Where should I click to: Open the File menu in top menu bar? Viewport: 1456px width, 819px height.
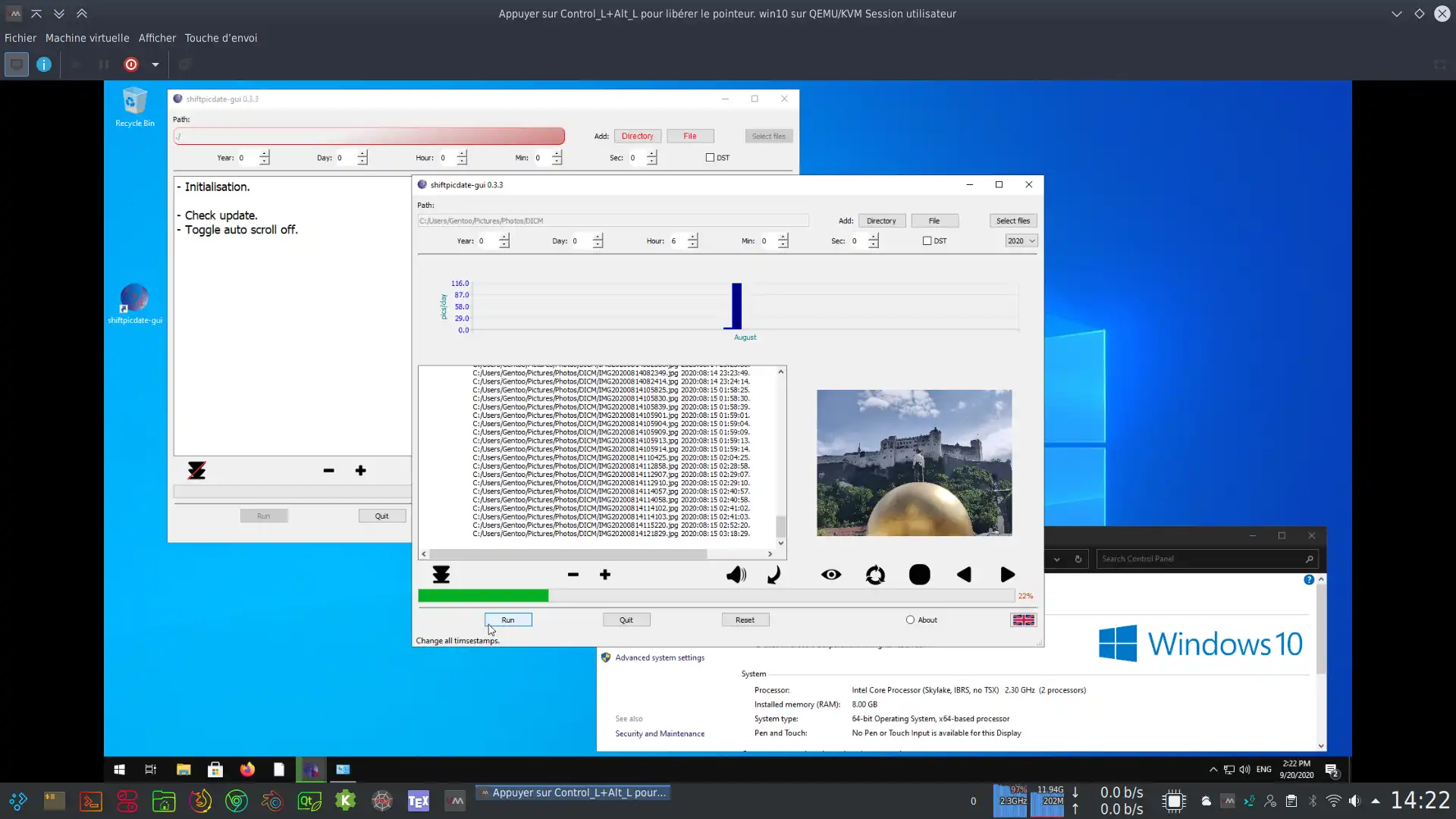click(x=20, y=37)
